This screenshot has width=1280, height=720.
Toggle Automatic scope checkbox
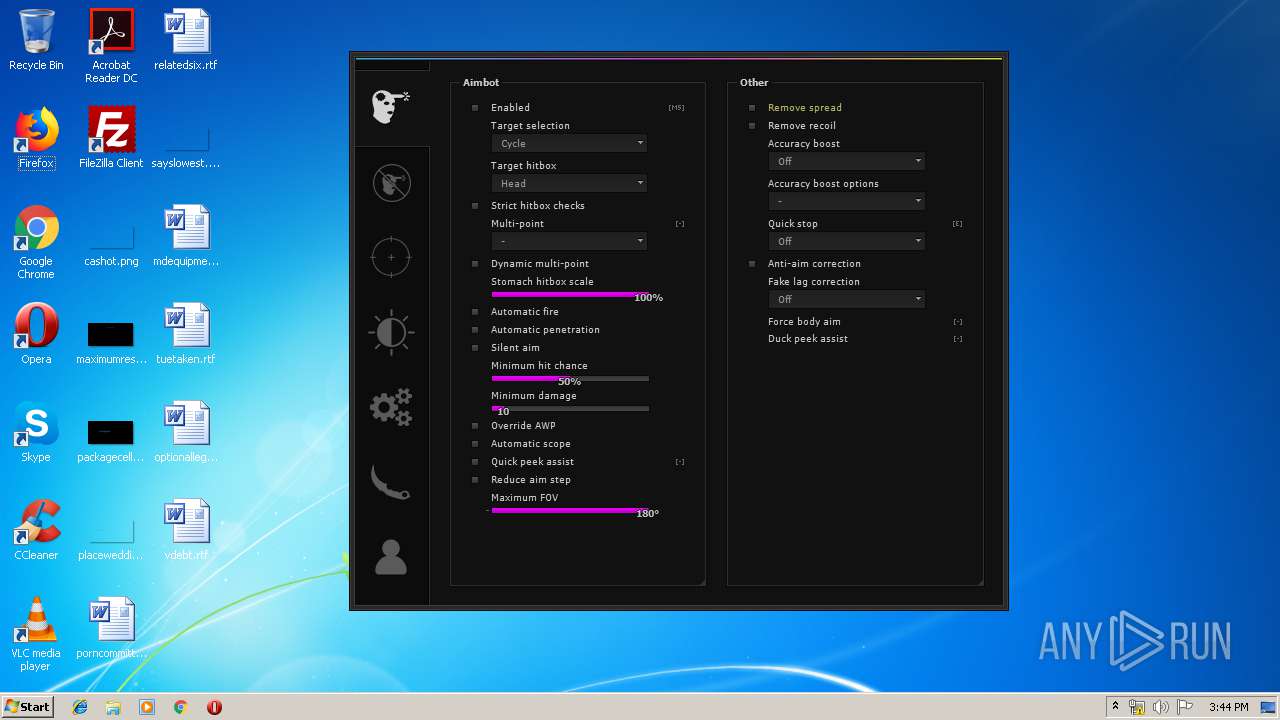475,443
